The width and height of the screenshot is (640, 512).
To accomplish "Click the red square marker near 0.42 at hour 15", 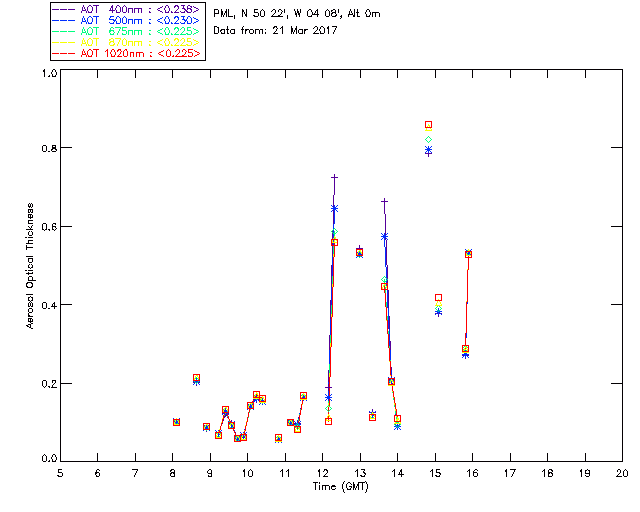I will (438, 298).
